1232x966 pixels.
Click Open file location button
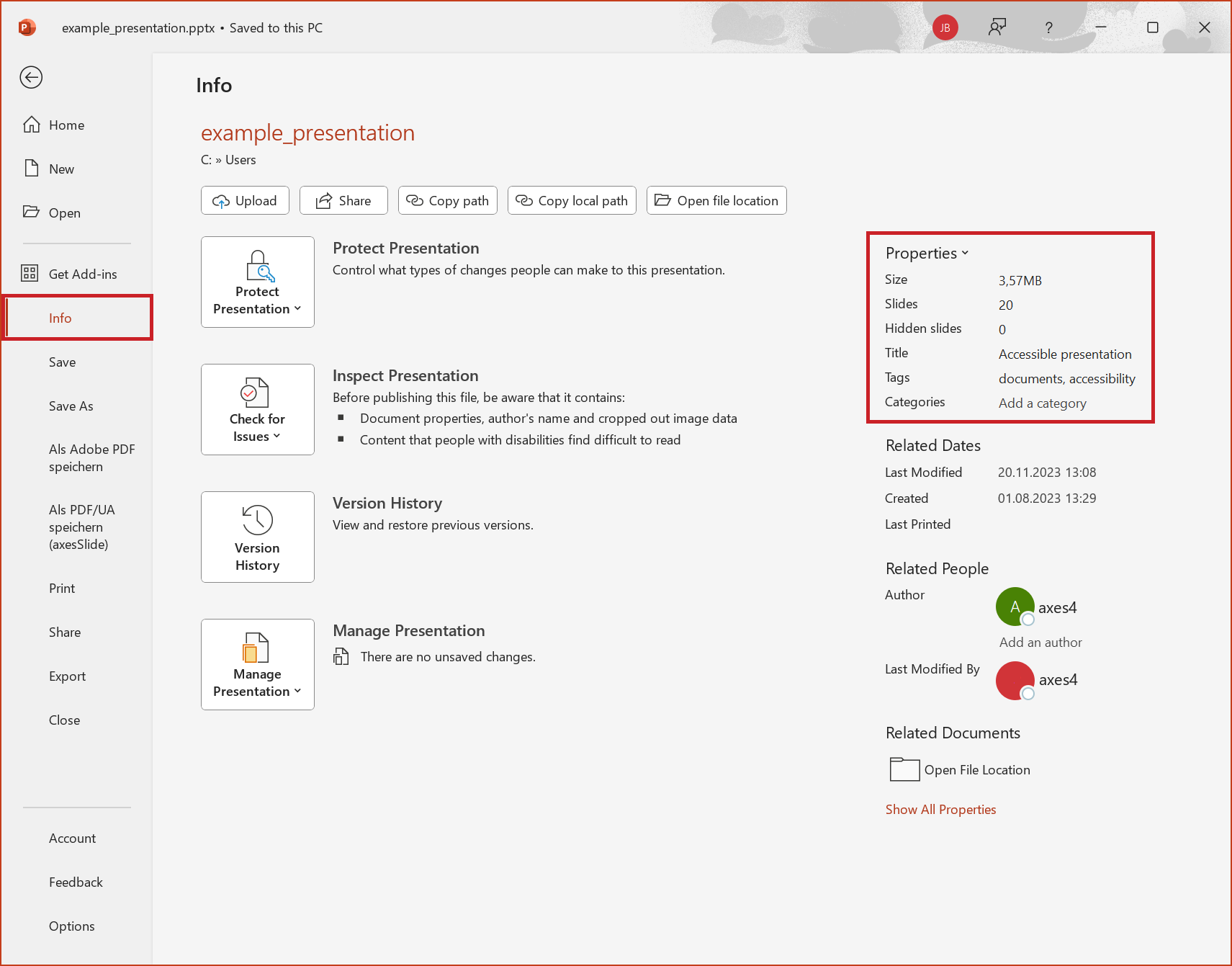pos(716,201)
